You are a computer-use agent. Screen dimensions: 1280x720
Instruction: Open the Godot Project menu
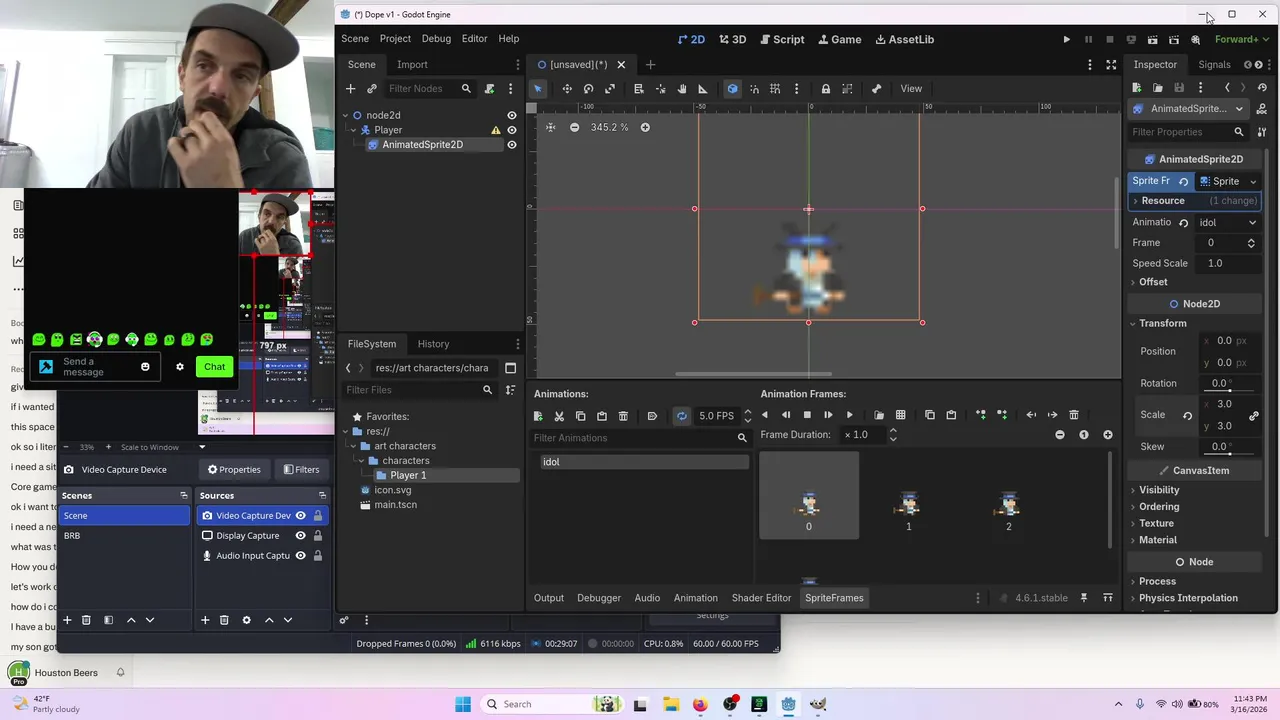coord(395,39)
